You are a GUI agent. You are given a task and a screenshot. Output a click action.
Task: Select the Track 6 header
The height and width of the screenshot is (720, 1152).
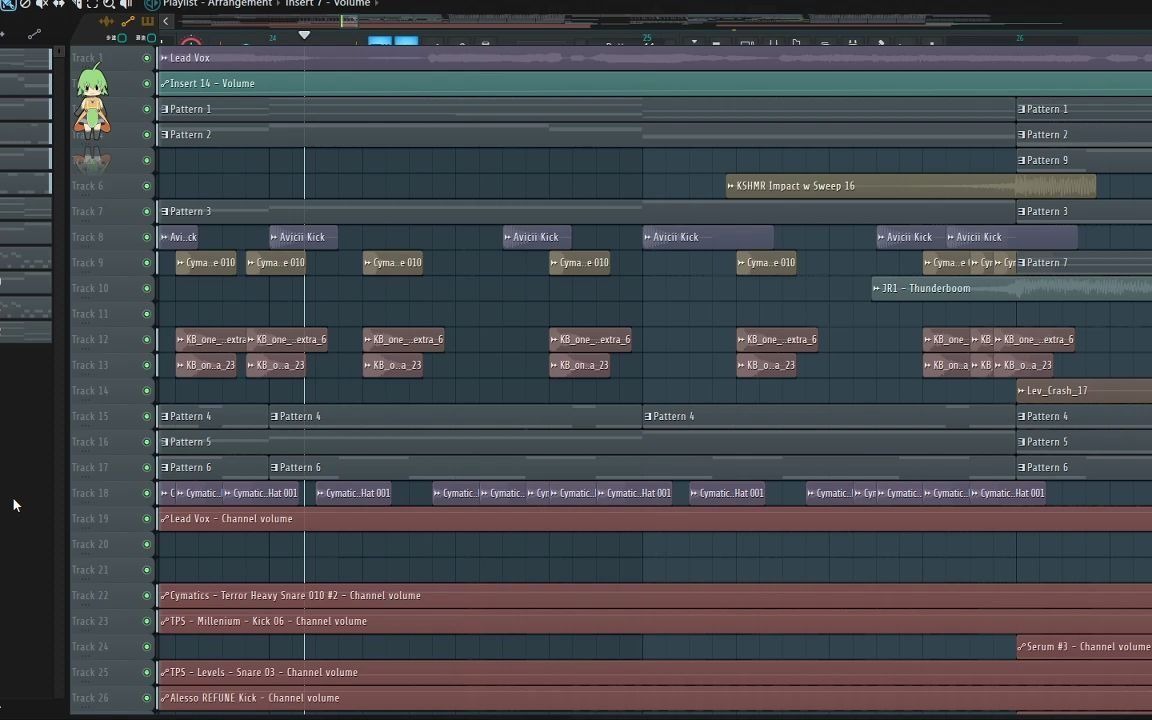coord(112,186)
